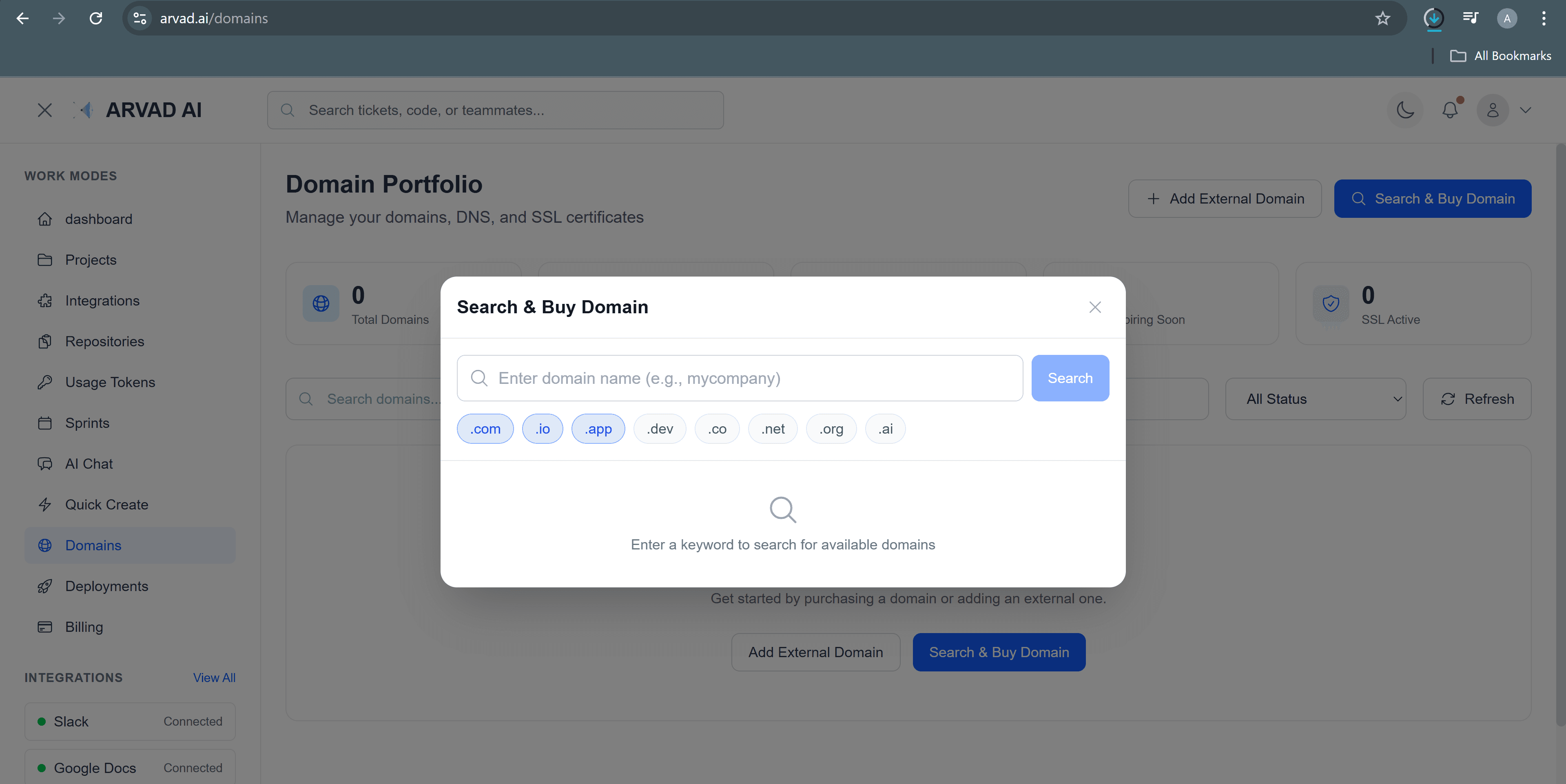The height and width of the screenshot is (784, 1566).
Task: Open the All Status dropdown
Action: [x=1316, y=399]
